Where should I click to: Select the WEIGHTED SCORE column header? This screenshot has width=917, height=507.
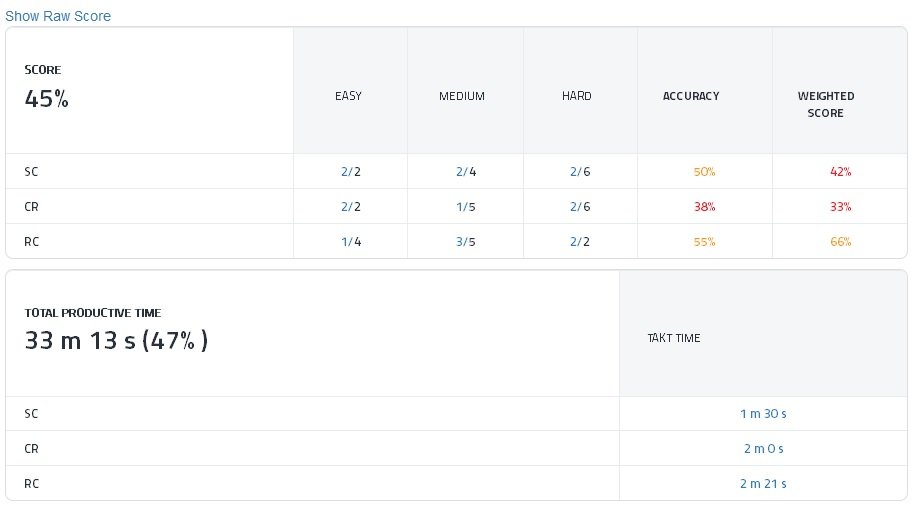(826, 104)
